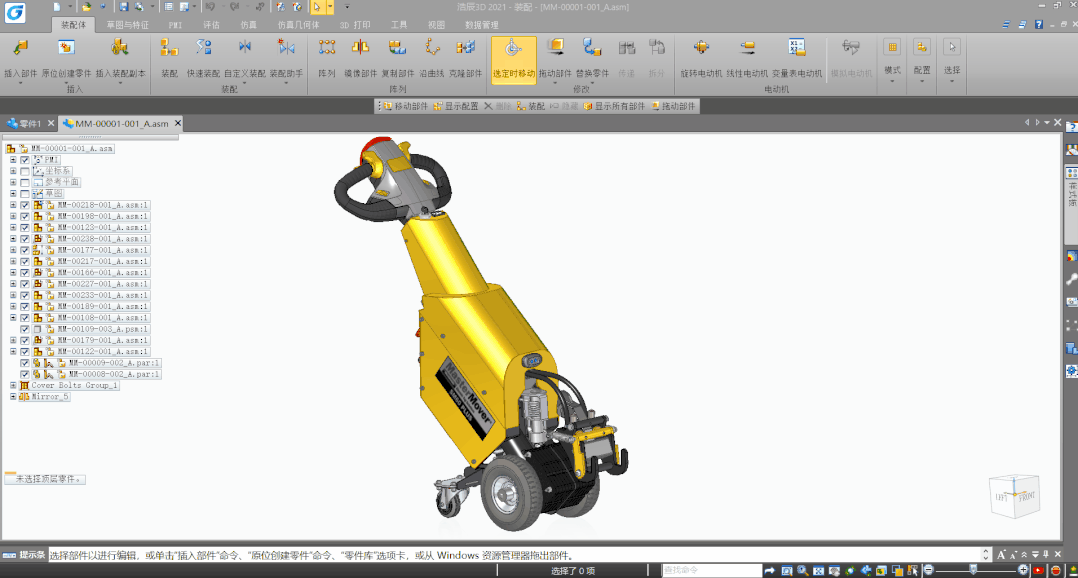Expand the Mirror_5 tree node
Viewport: 1078px width, 578px height.
13,397
